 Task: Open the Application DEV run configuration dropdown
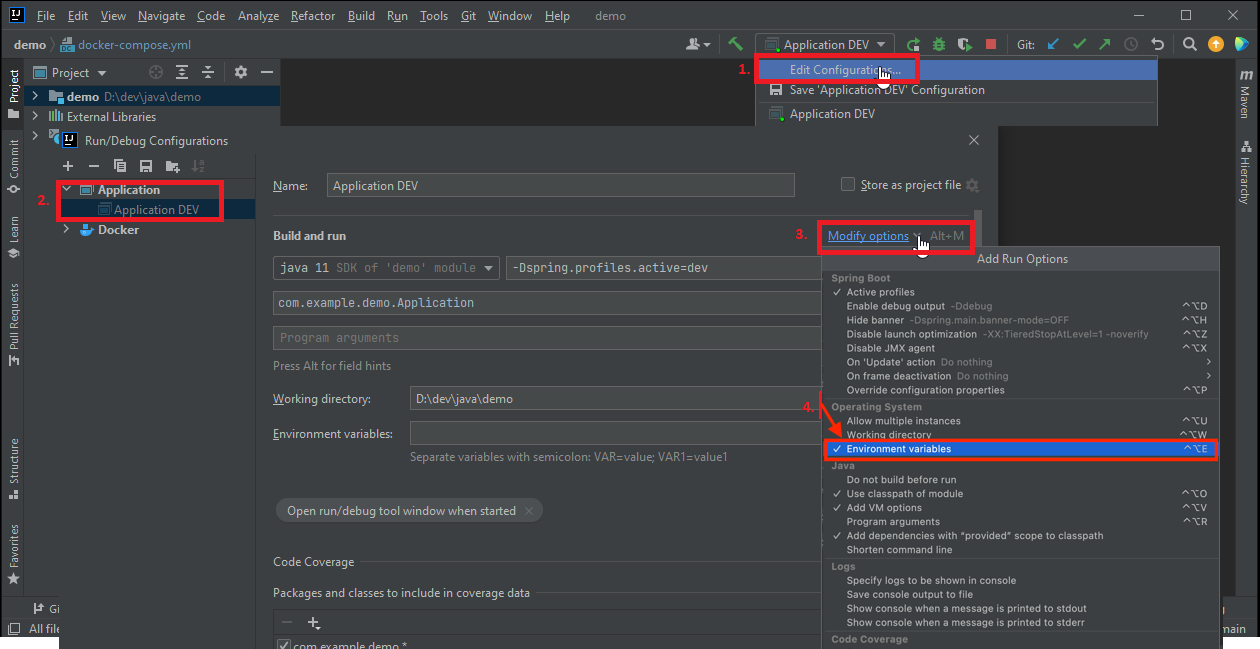825,44
